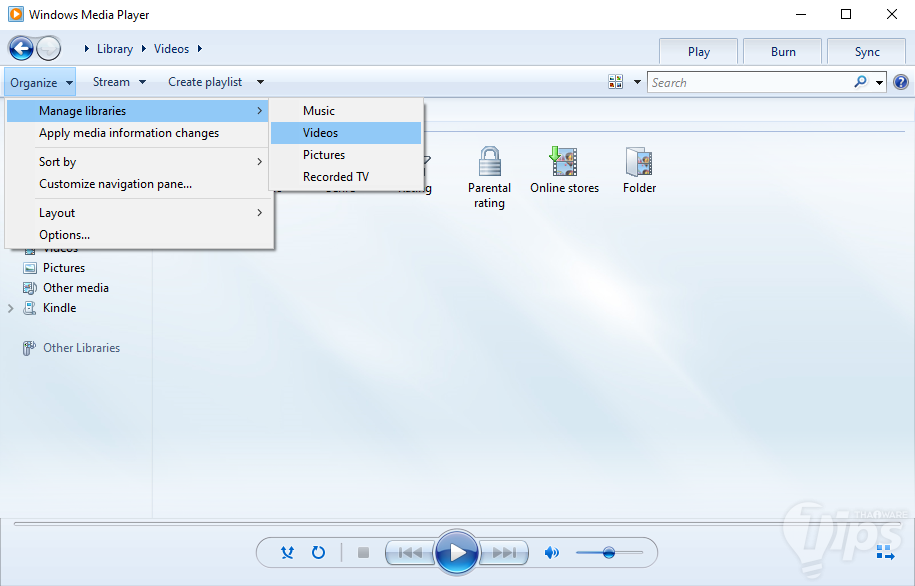This screenshot has height=586, width=915.
Task: Open Options from Organize menu
Action: (x=137, y=235)
